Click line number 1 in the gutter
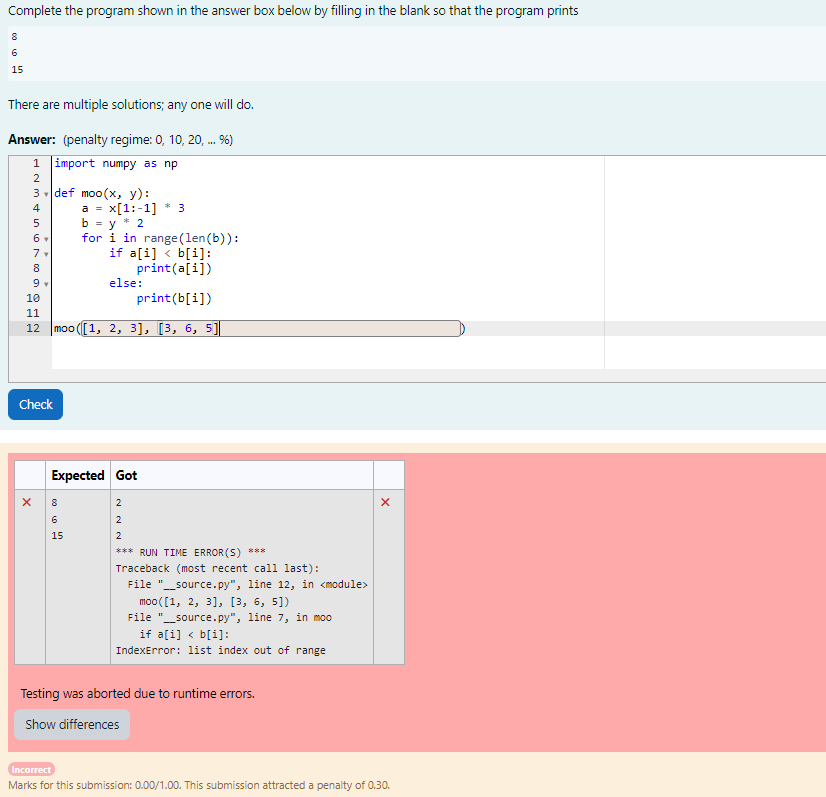The image size is (826, 797). tap(36, 163)
